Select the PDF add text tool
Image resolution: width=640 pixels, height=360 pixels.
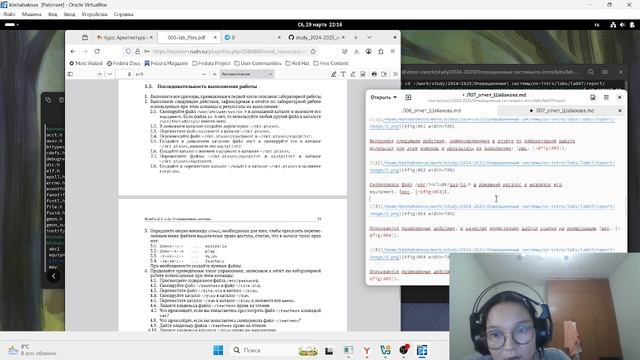343,74
